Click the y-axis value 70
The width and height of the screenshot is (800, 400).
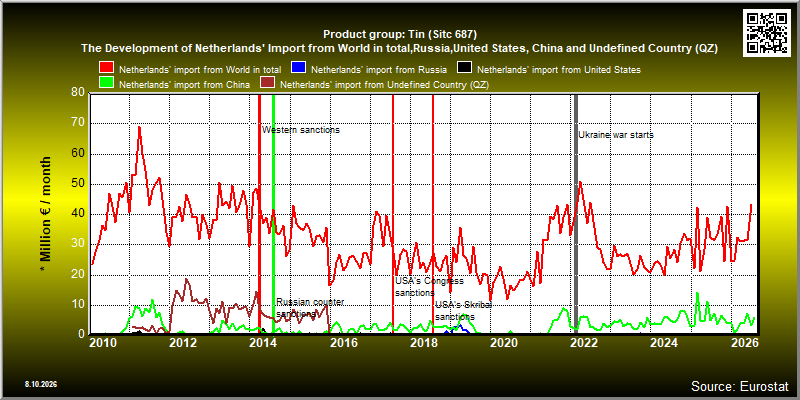click(79, 123)
